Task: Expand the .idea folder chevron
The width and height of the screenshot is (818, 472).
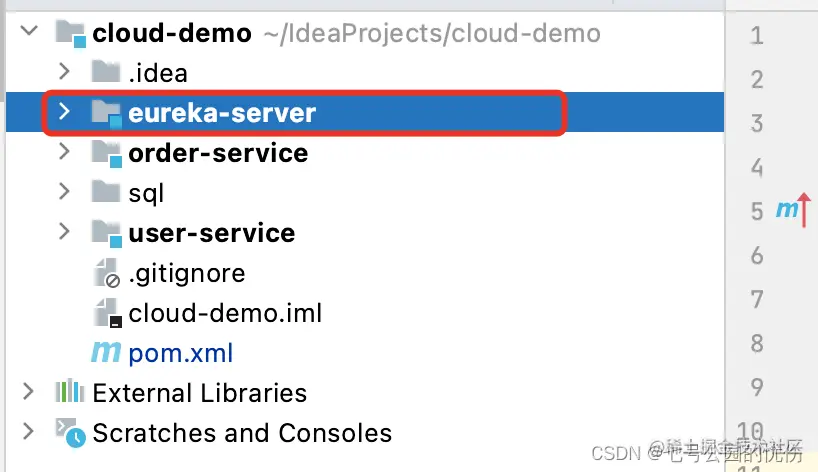Action: tap(64, 71)
